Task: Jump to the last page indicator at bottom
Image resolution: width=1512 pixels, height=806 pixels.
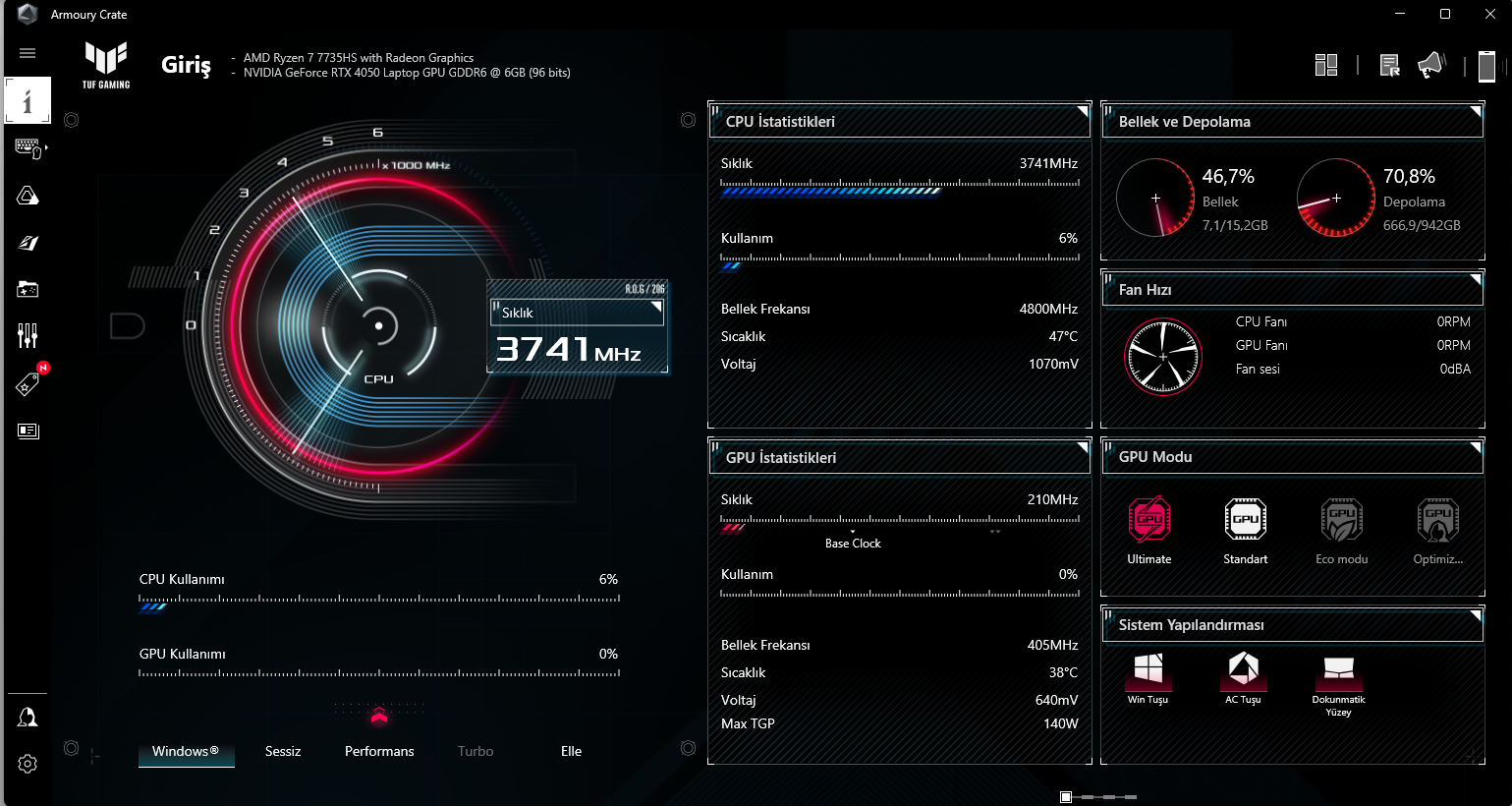Action: [x=1131, y=797]
